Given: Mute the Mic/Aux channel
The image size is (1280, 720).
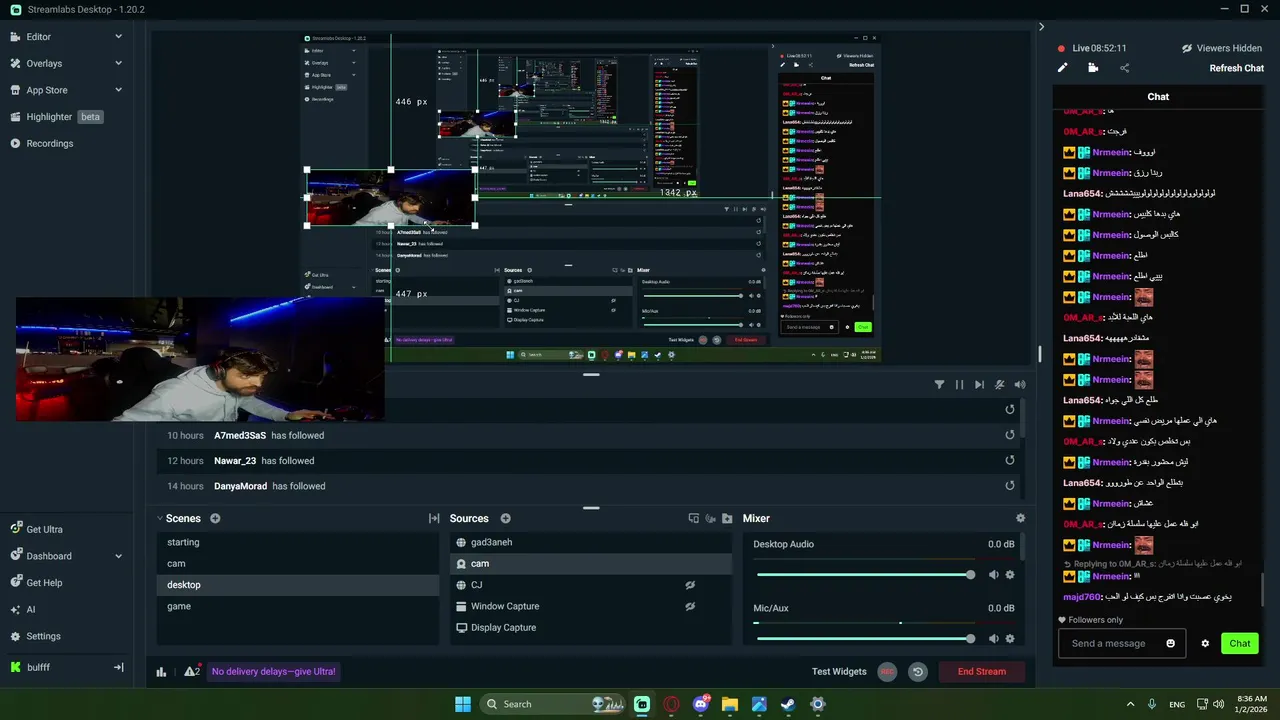Looking at the screenshot, I should click(994, 638).
